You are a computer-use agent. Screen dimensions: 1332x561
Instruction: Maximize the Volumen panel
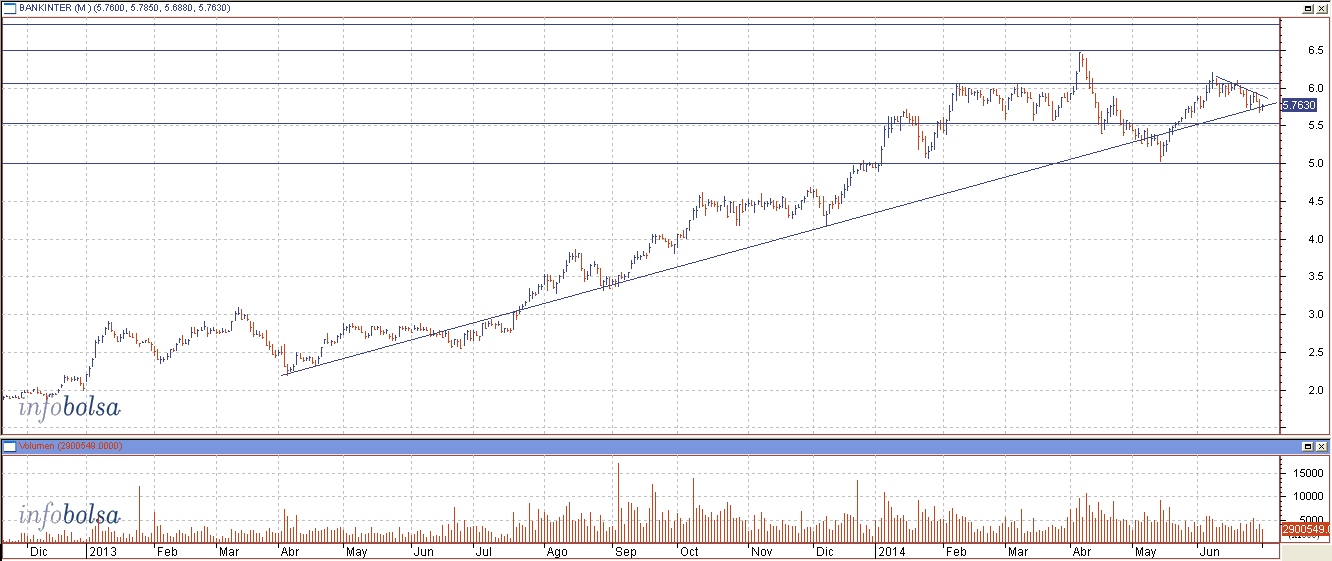pyautogui.click(x=1306, y=445)
